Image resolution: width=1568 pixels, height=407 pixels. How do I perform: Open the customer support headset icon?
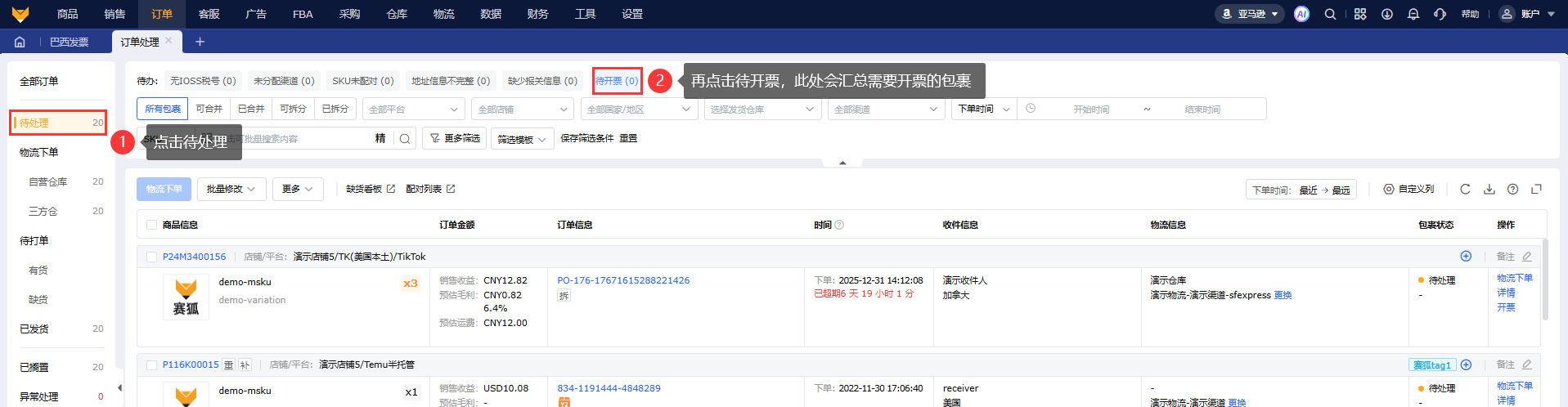1440,14
